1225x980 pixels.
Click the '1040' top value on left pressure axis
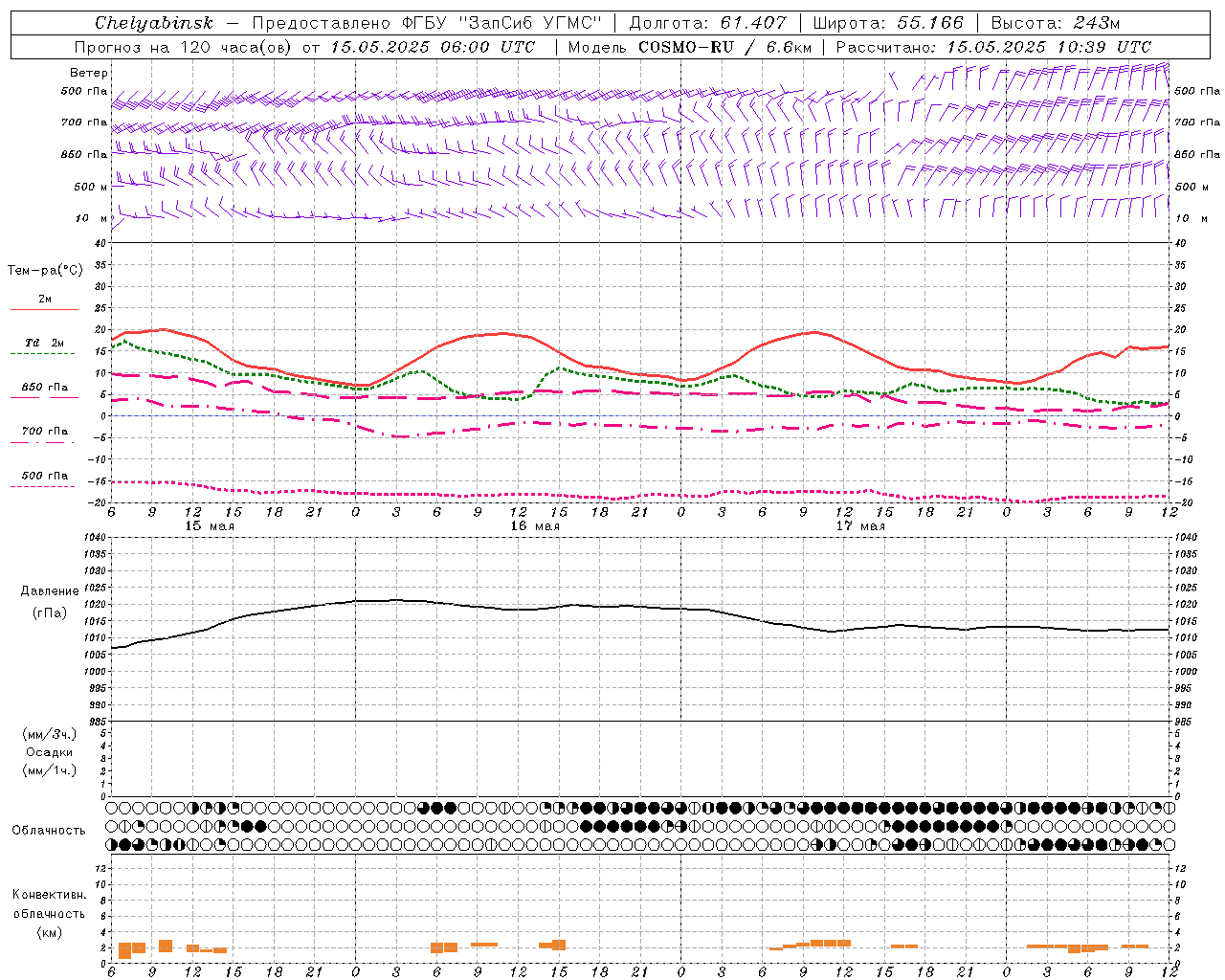96,538
